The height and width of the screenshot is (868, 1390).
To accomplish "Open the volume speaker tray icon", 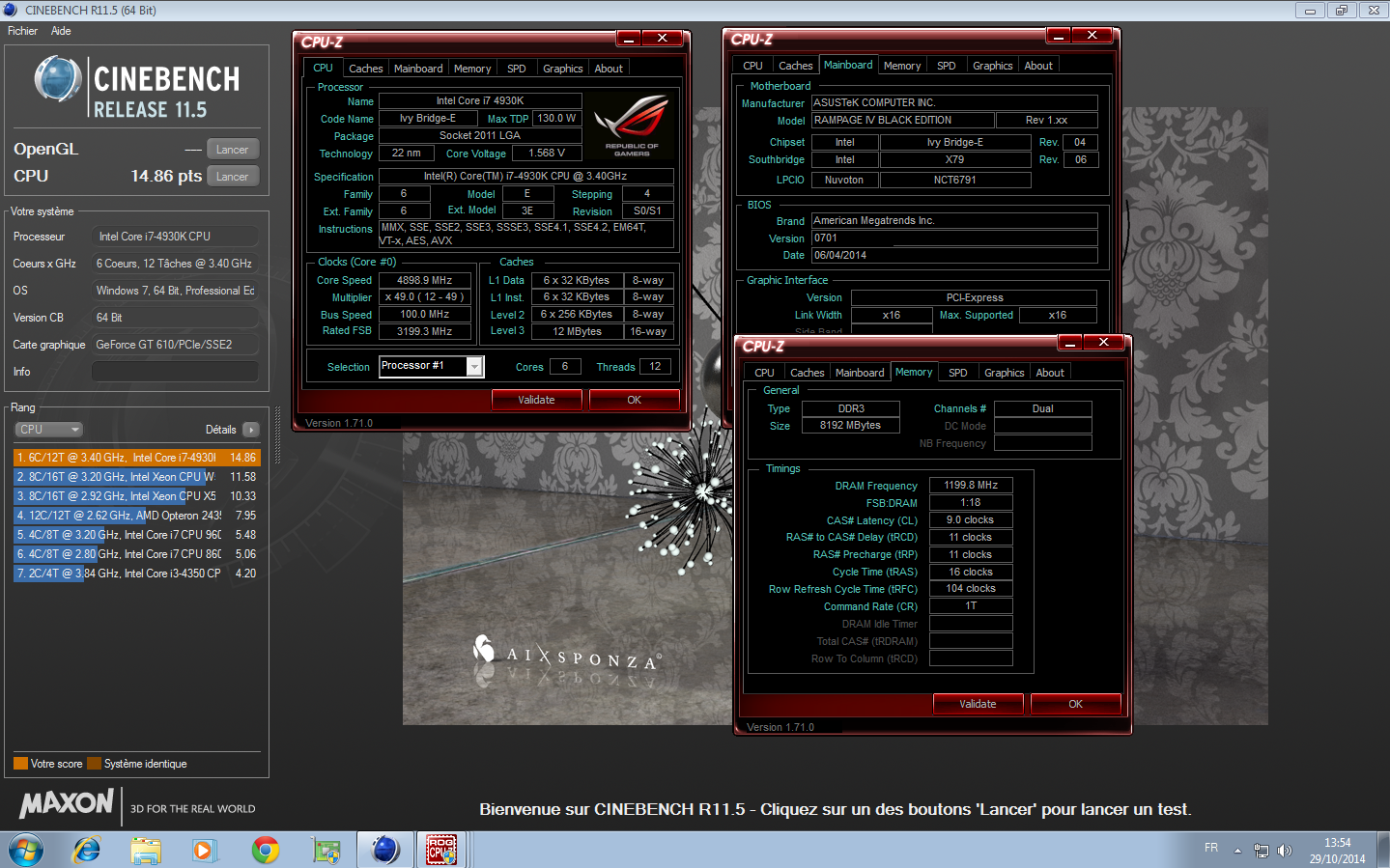I will (1284, 851).
